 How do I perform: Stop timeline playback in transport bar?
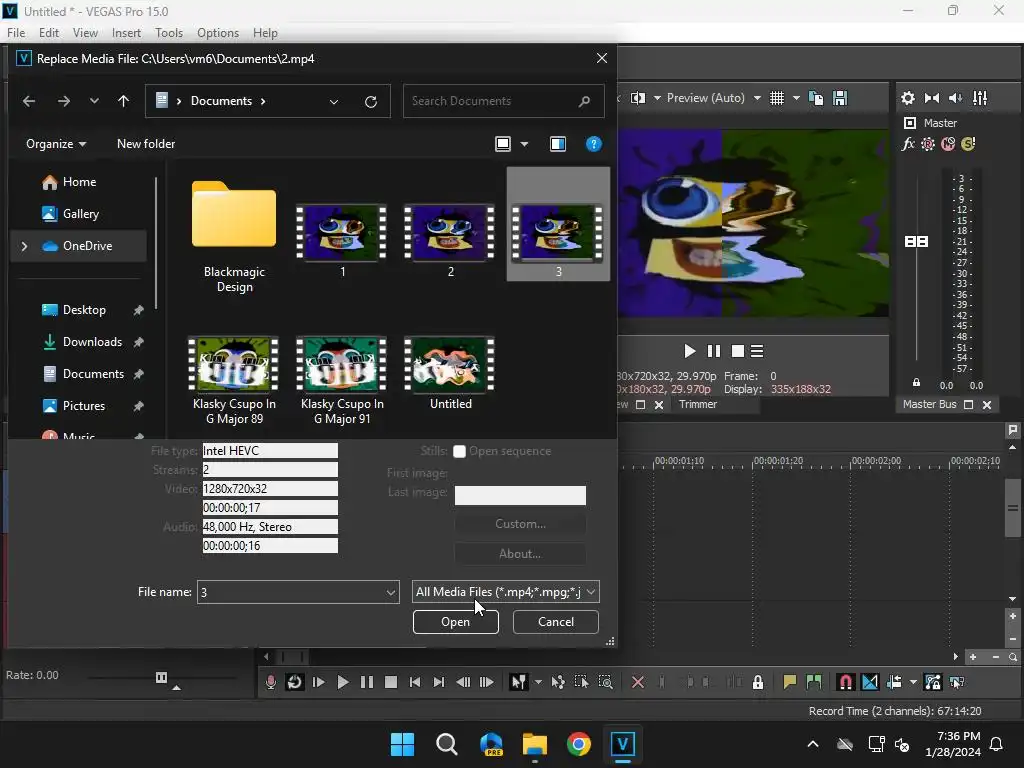[391, 682]
